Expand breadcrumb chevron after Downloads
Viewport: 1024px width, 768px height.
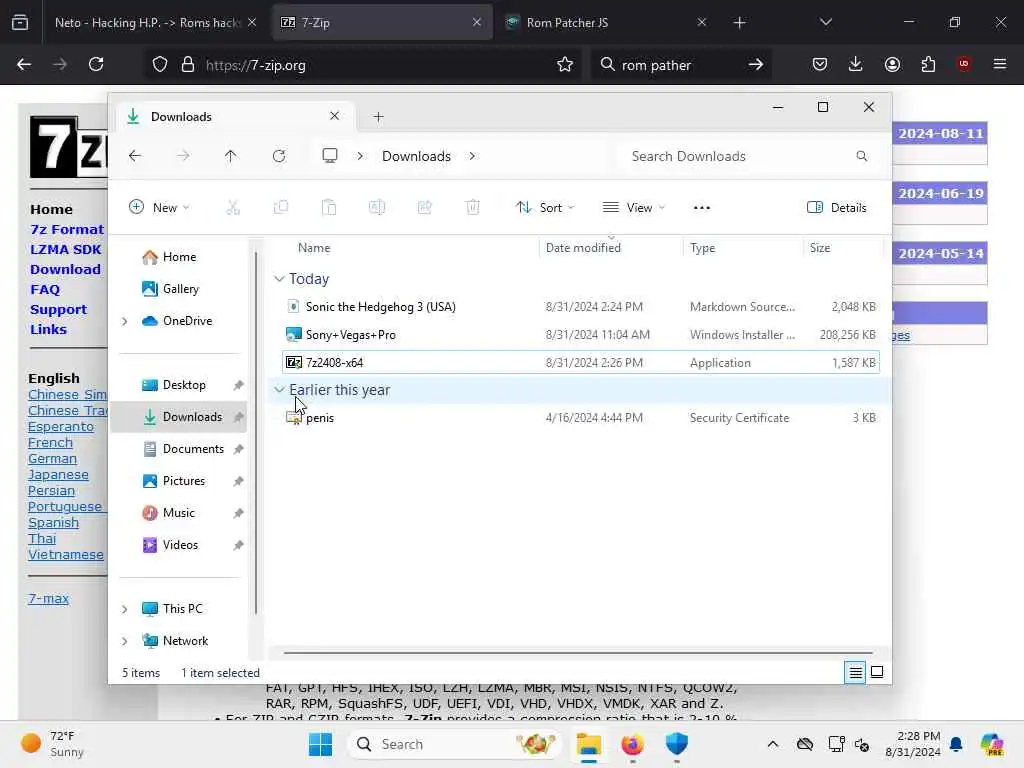472,156
